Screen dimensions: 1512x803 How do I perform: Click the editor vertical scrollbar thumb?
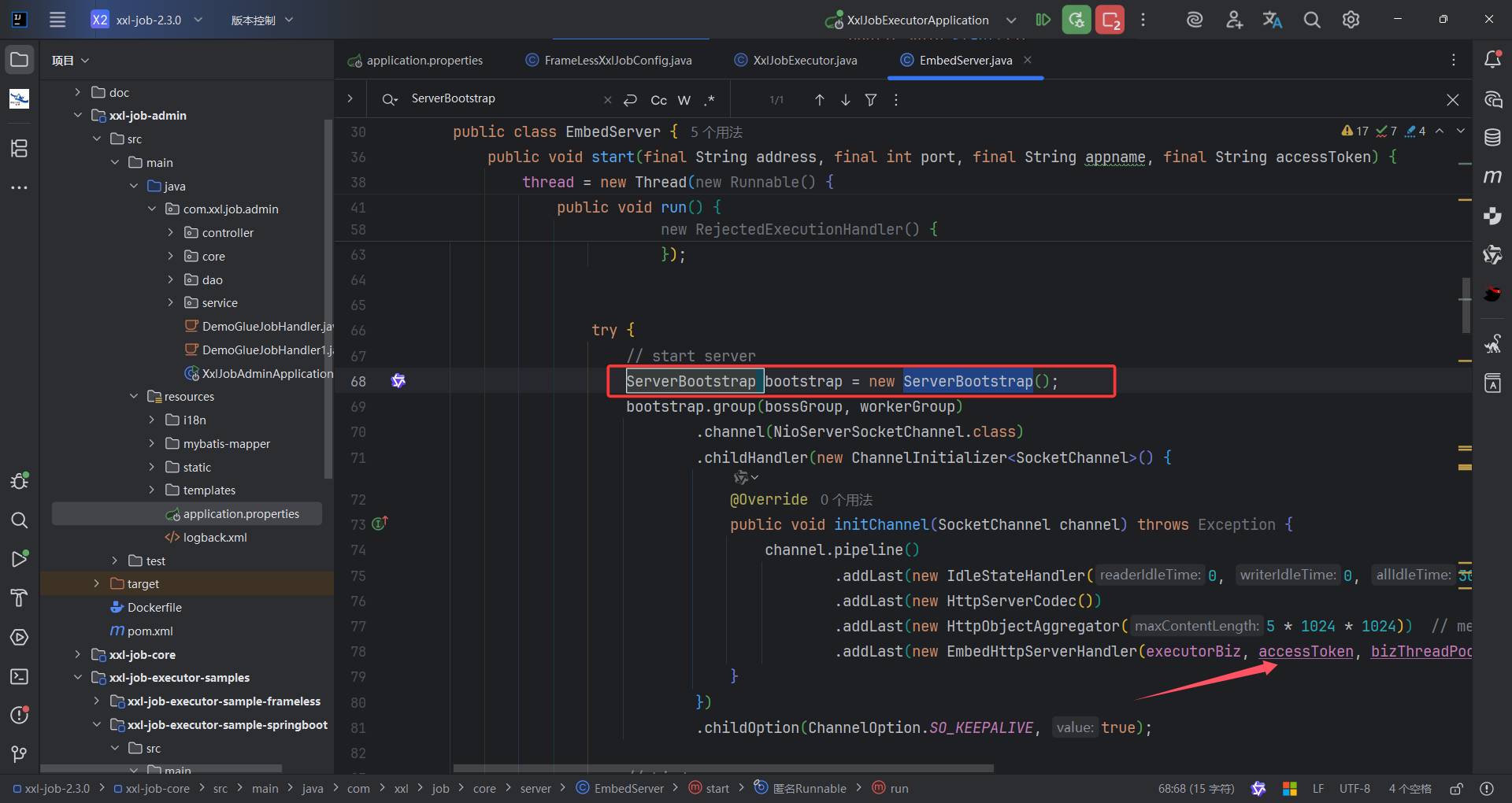(1466, 305)
